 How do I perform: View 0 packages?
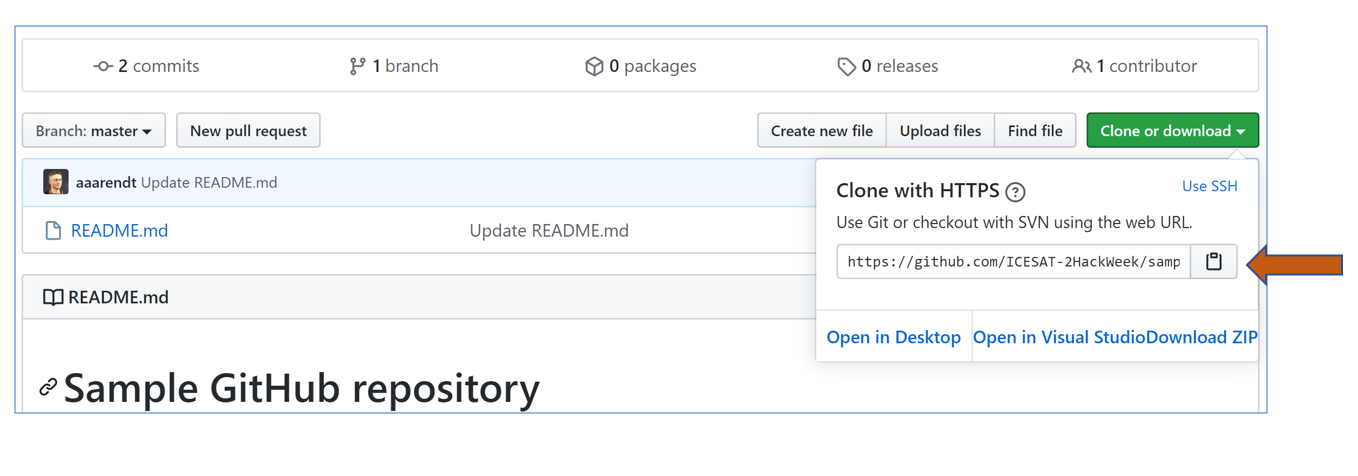[640, 66]
